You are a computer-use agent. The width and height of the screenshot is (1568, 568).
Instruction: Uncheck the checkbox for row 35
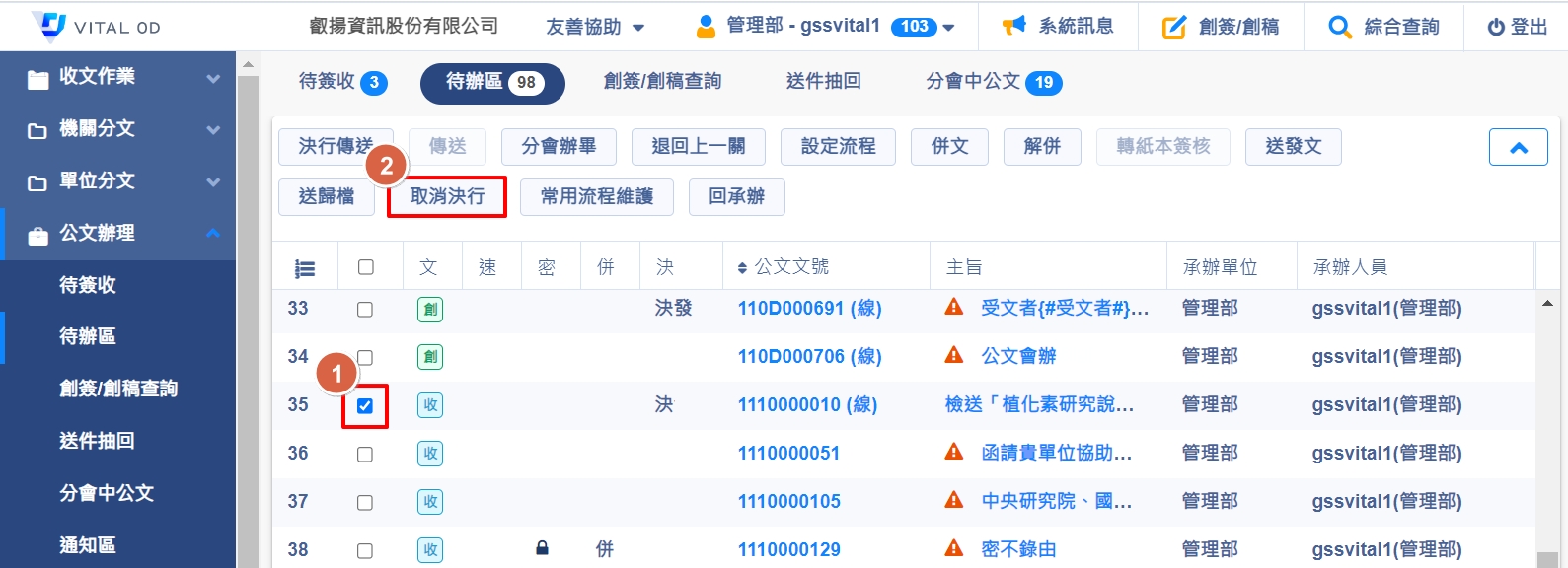click(365, 406)
